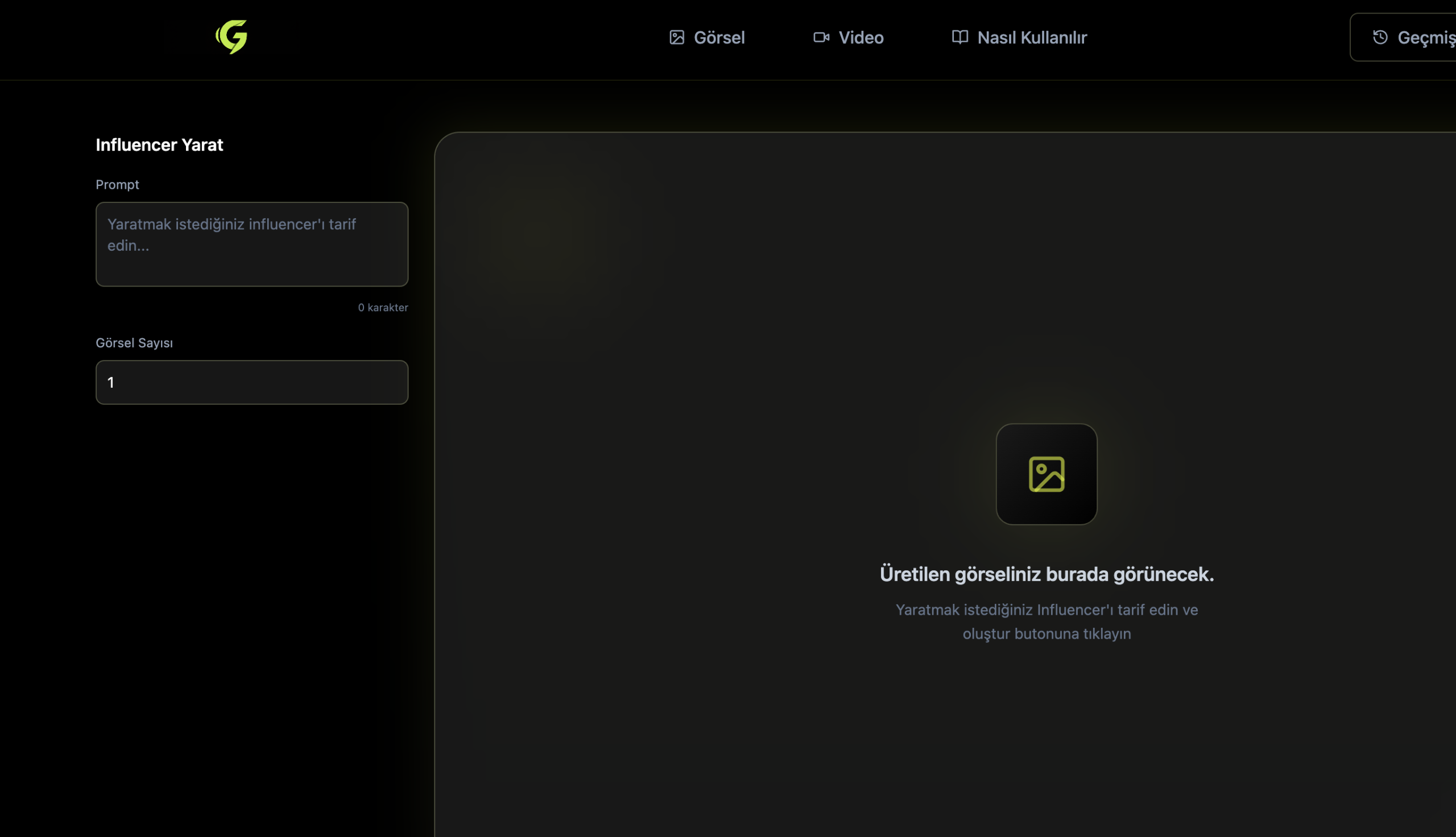Click the Üretilen görseliniz burada görünecek text
1456x837 pixels.
click(x=1046, y=574)
